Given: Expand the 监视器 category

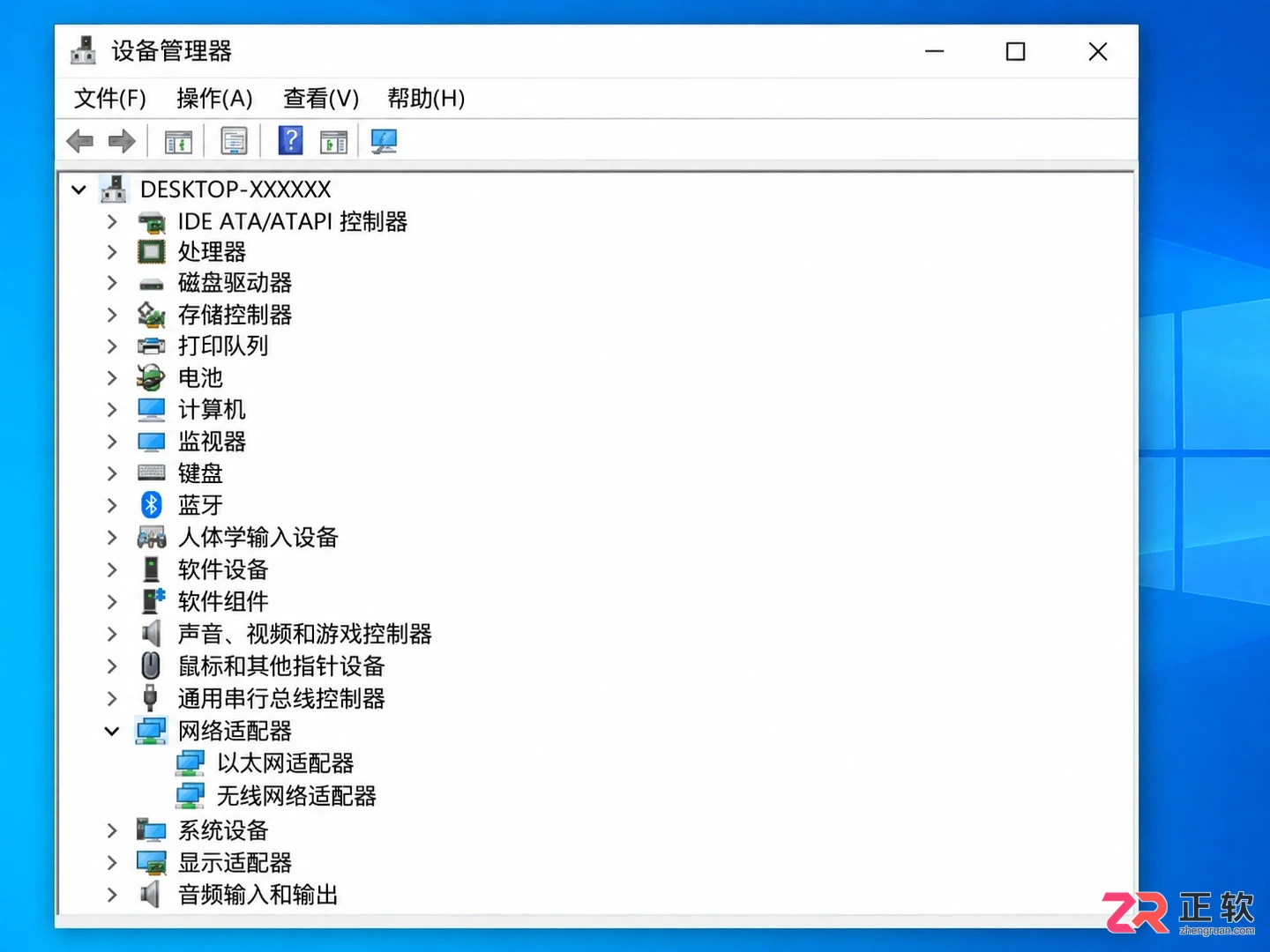Looking at the screenshot, I should (112, 442).
